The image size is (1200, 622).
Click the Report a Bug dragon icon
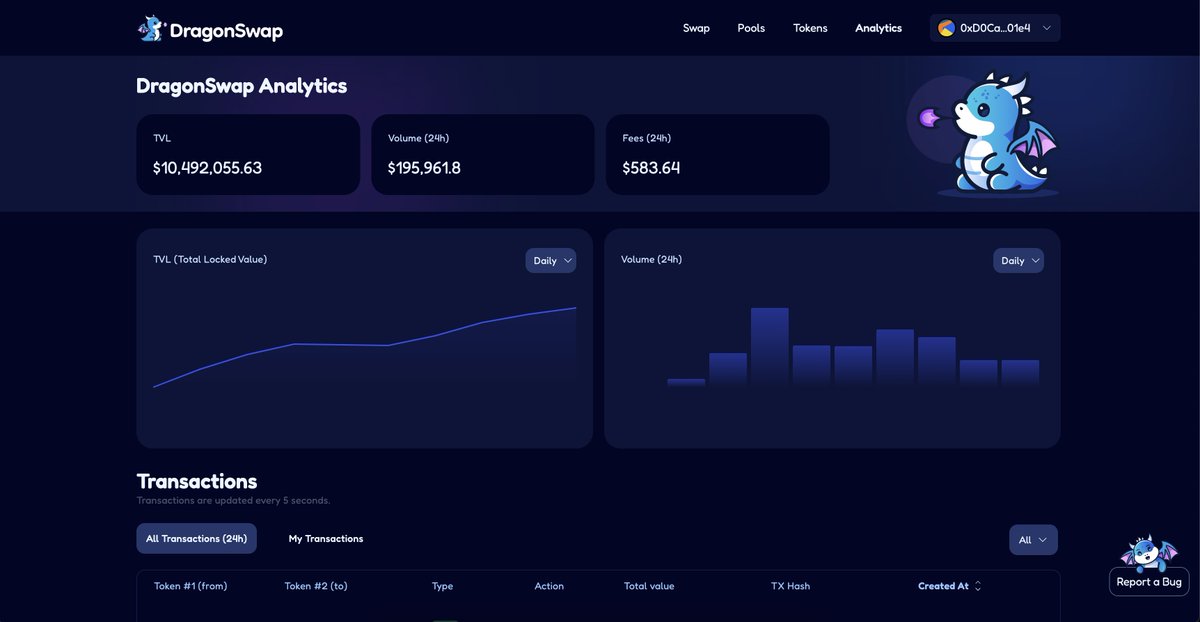pos(1149,552)
